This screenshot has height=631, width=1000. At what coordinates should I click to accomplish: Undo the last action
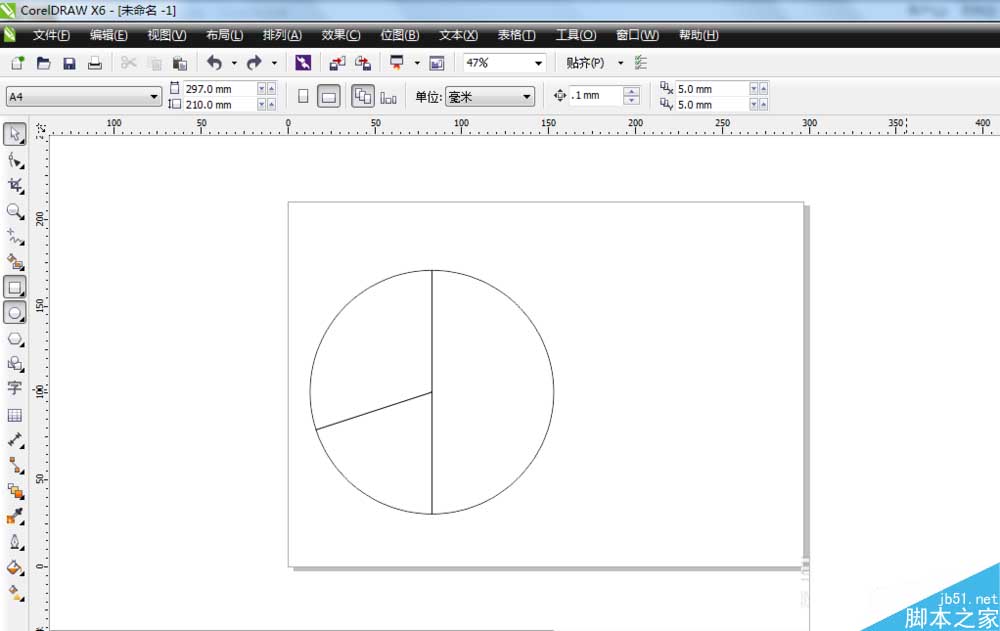point(215,63)
